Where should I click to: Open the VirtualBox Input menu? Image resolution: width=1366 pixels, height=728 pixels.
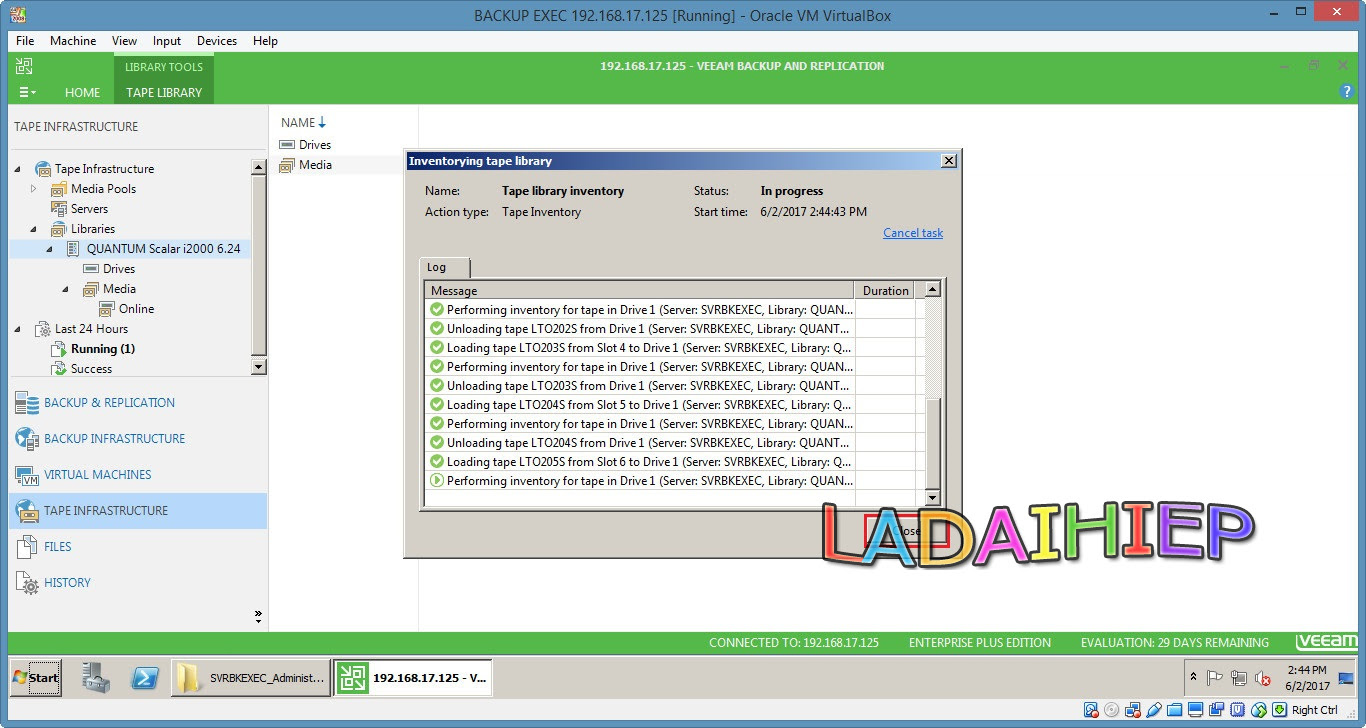[167, 41]
